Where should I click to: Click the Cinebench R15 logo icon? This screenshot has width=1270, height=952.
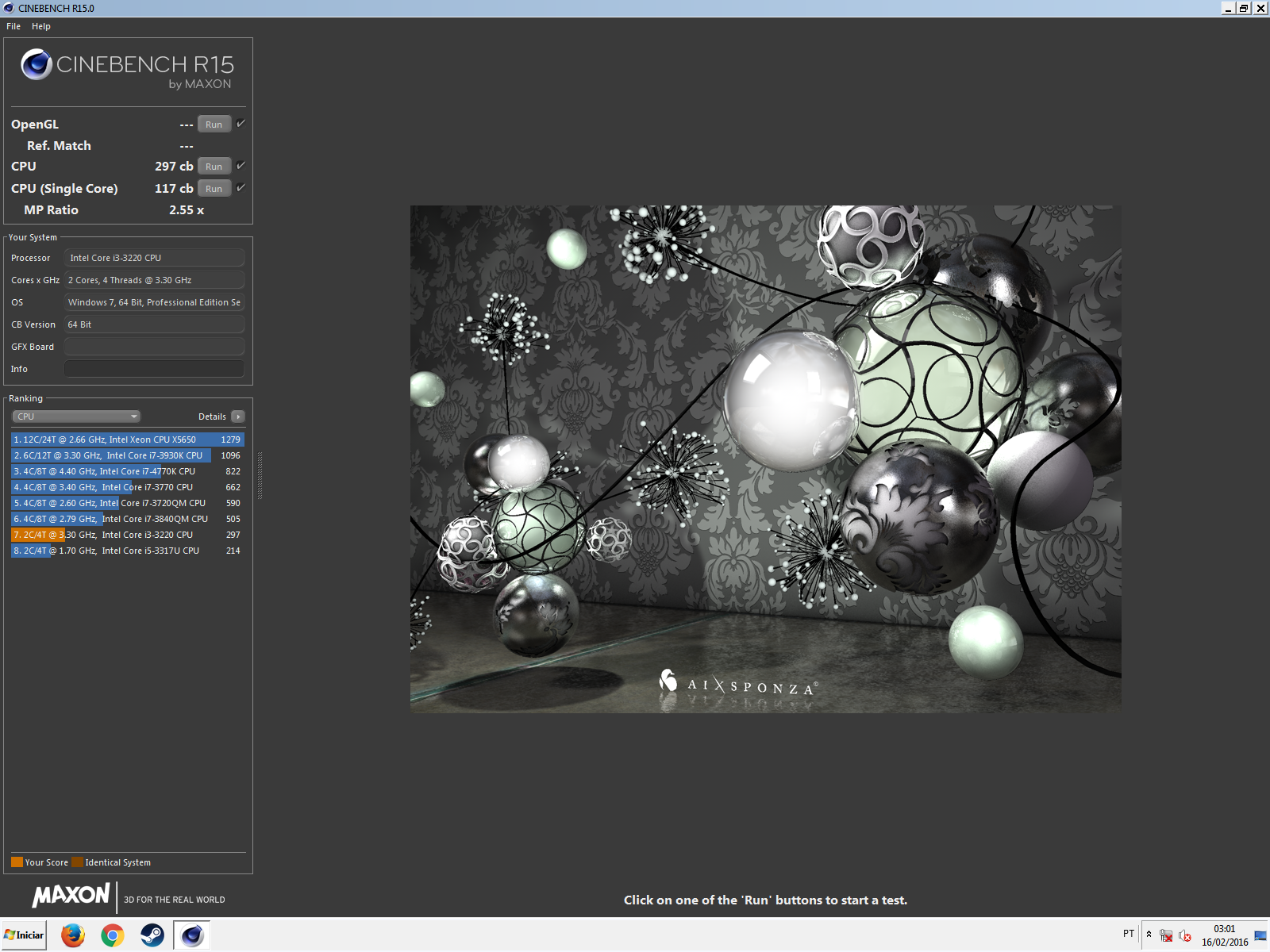point(37,64)
